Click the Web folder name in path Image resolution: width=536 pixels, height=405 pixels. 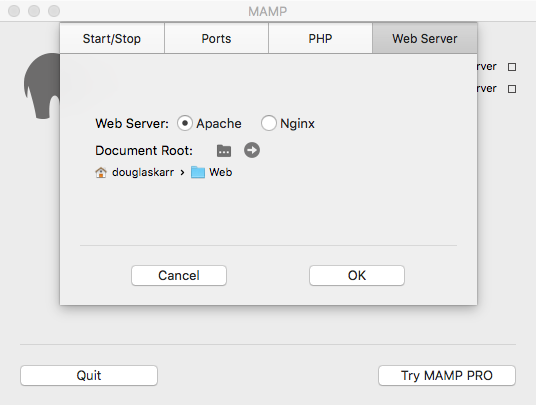click(220, 172)
